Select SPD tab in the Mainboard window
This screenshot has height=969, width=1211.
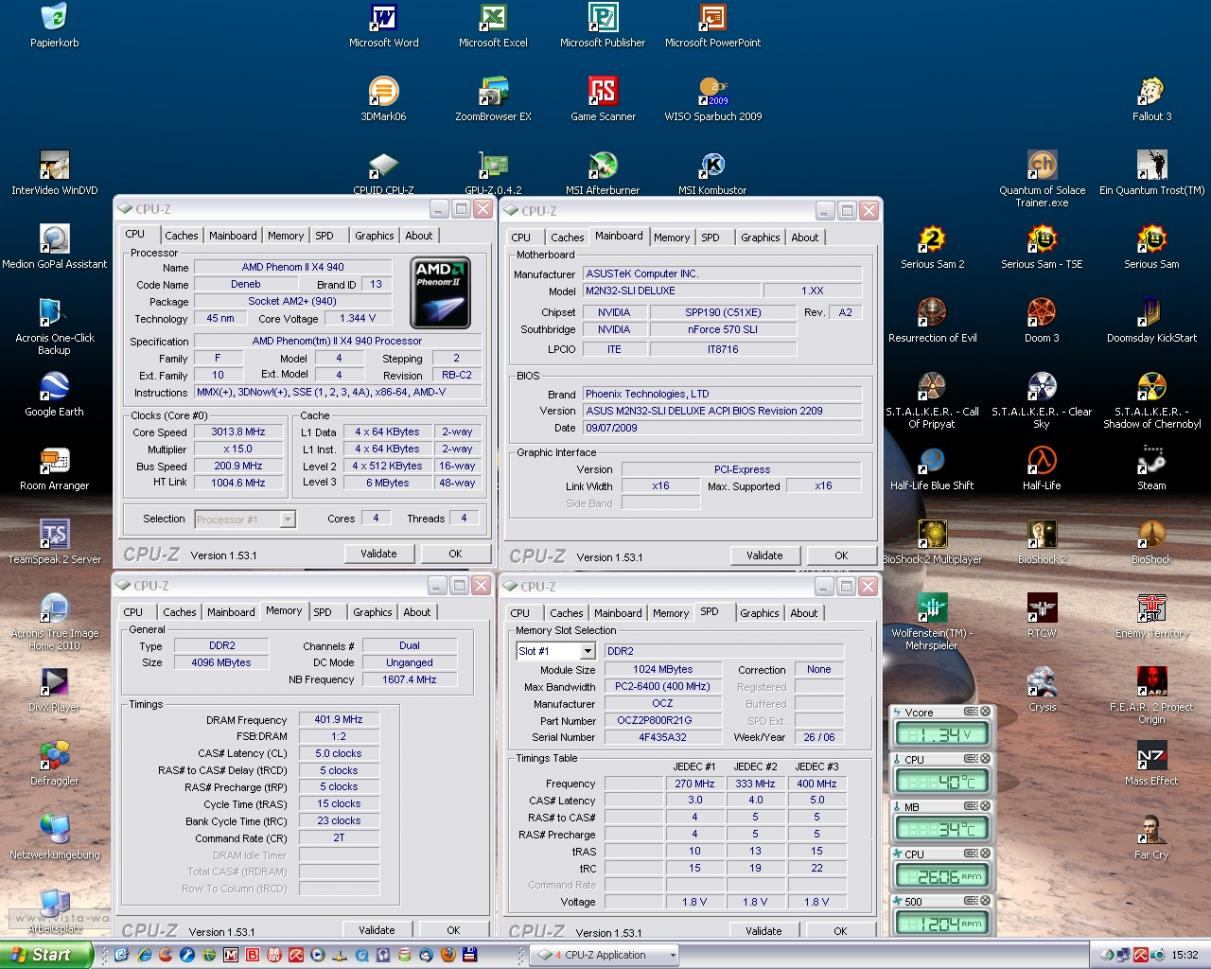pos(710,238)
